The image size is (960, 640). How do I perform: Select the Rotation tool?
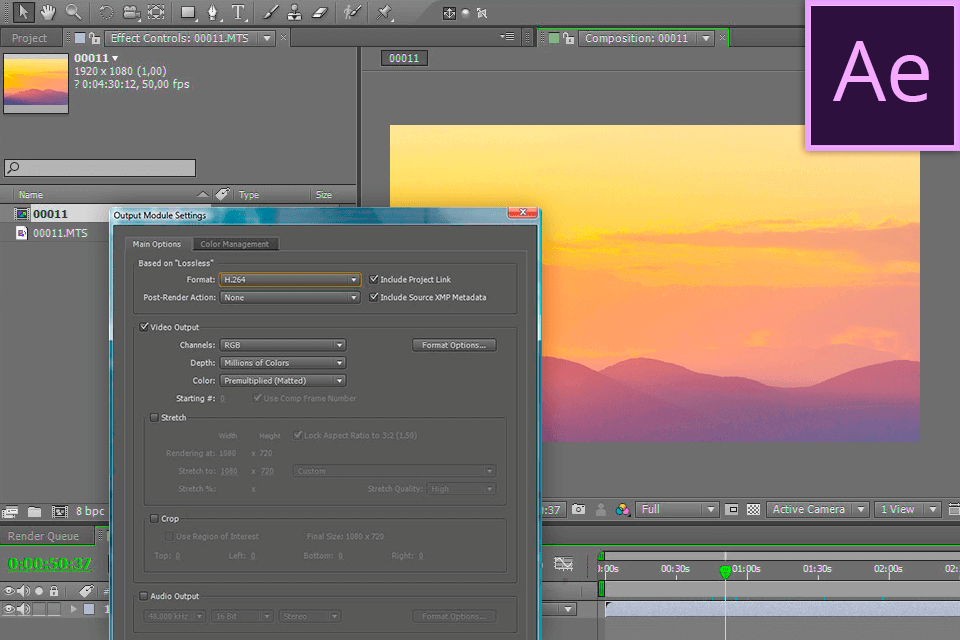point(106,12)
